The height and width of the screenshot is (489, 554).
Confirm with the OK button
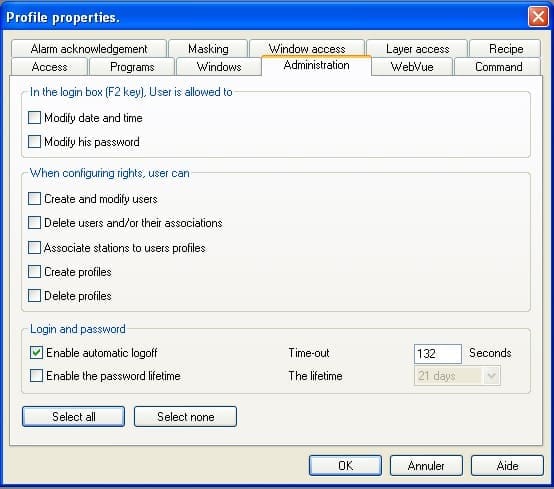click(345, 466)
